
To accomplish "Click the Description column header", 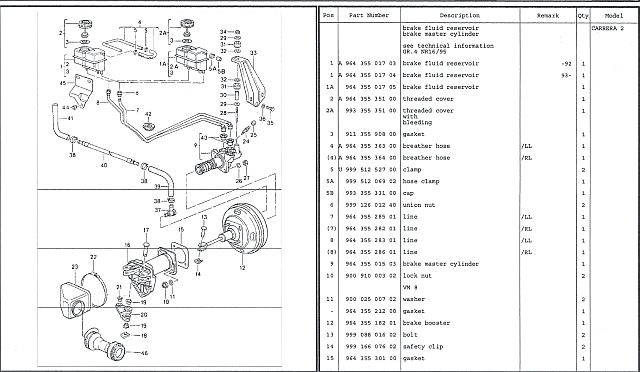I will point(460,16).
